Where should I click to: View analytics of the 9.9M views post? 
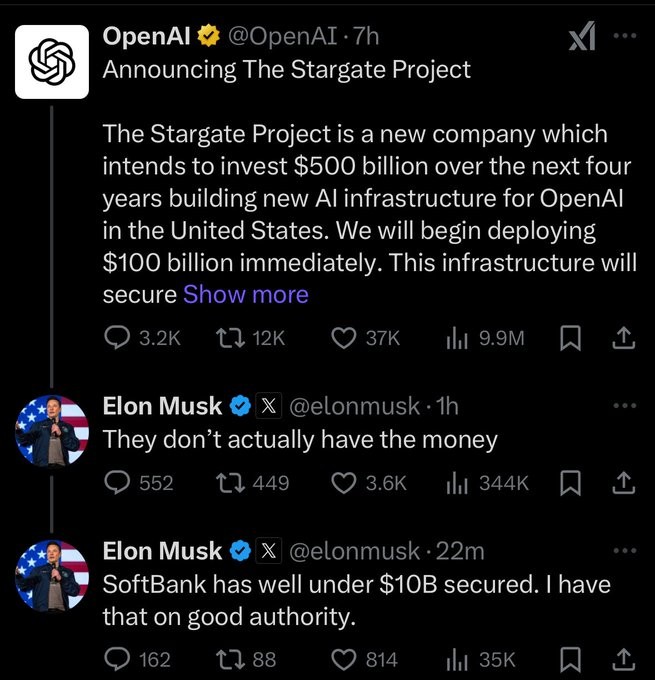pos(456,339)
